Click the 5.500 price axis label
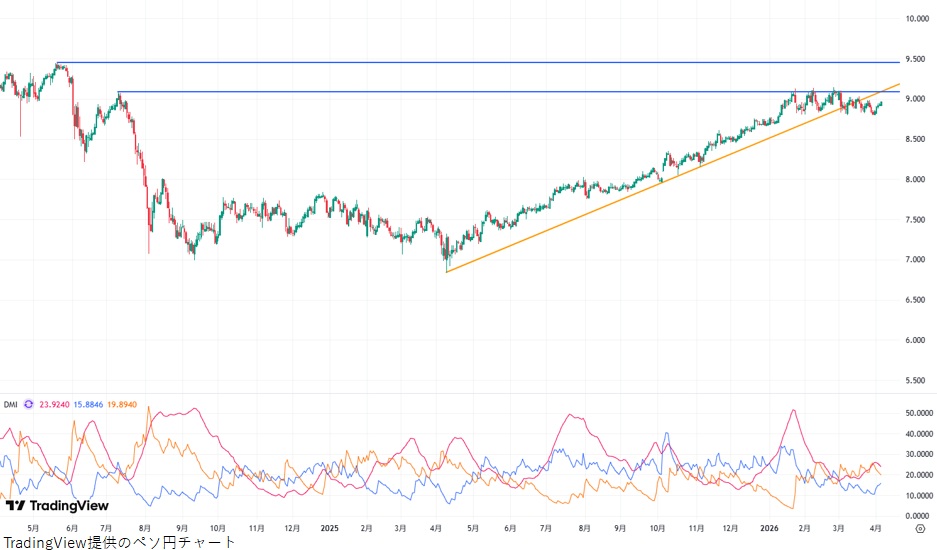The image size is (937, 550). pos(917,380)
